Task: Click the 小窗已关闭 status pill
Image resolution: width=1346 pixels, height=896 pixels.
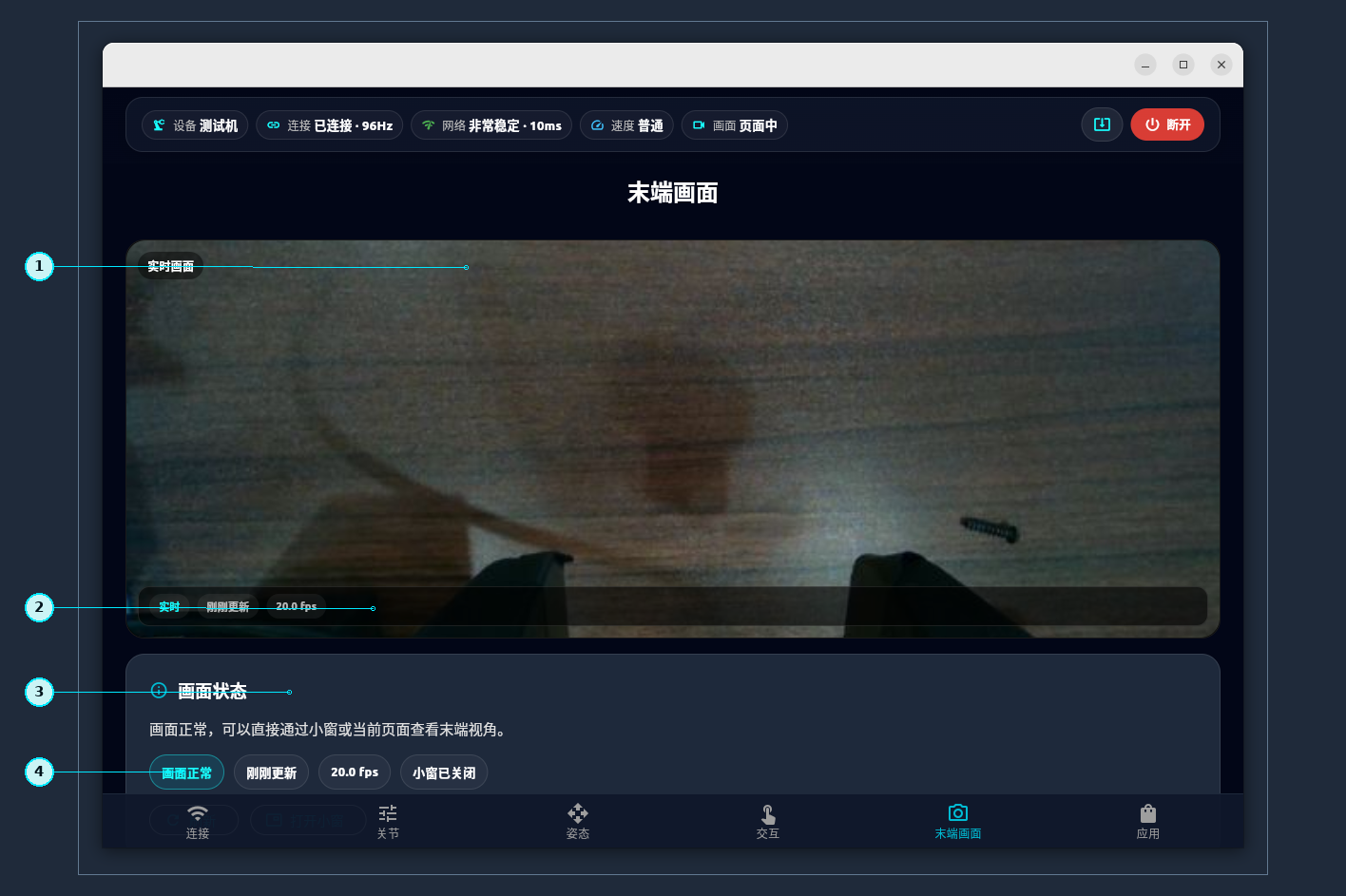Action: [x=444, y=772]
